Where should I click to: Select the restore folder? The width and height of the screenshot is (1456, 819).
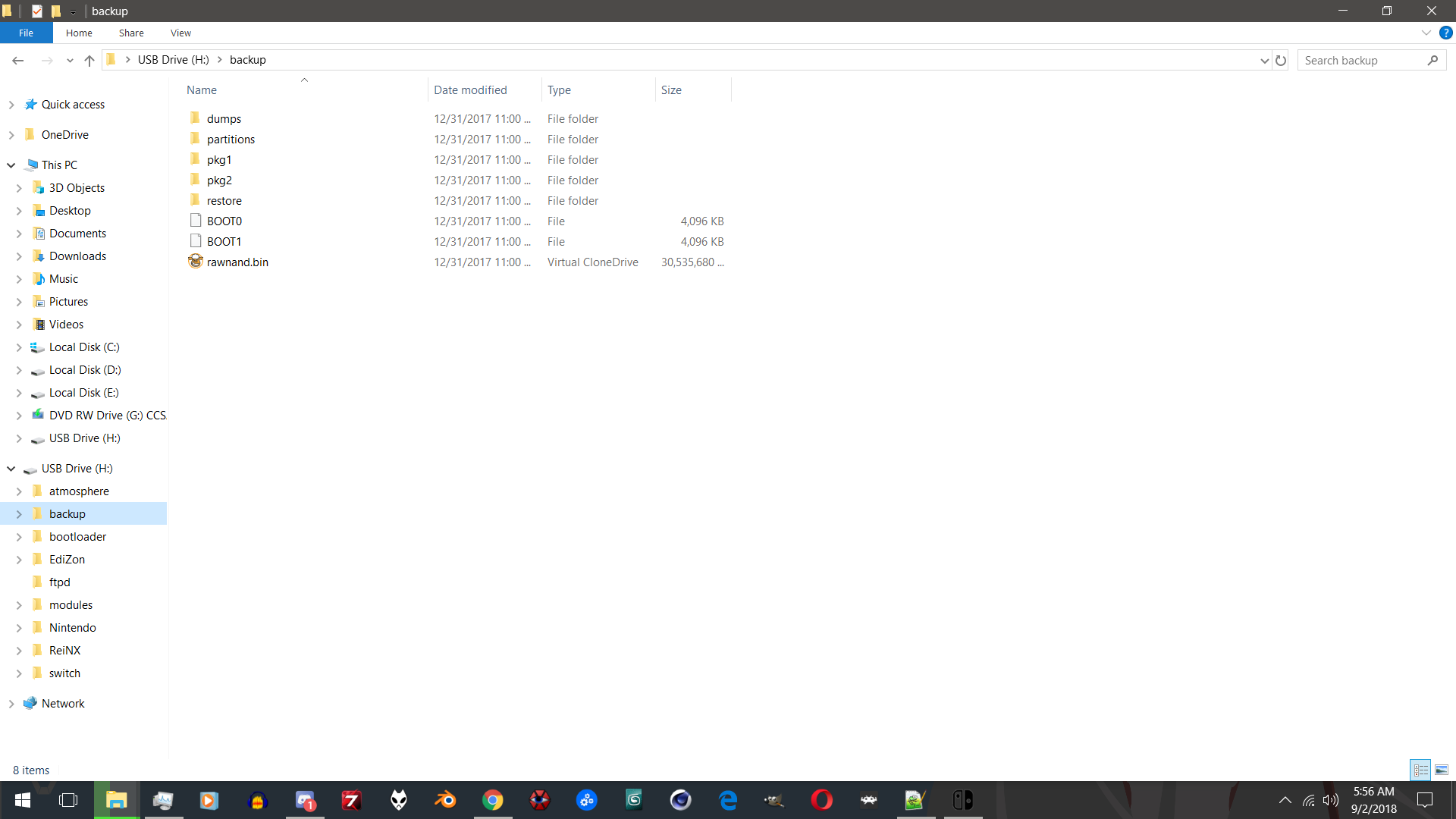point(224,200)
